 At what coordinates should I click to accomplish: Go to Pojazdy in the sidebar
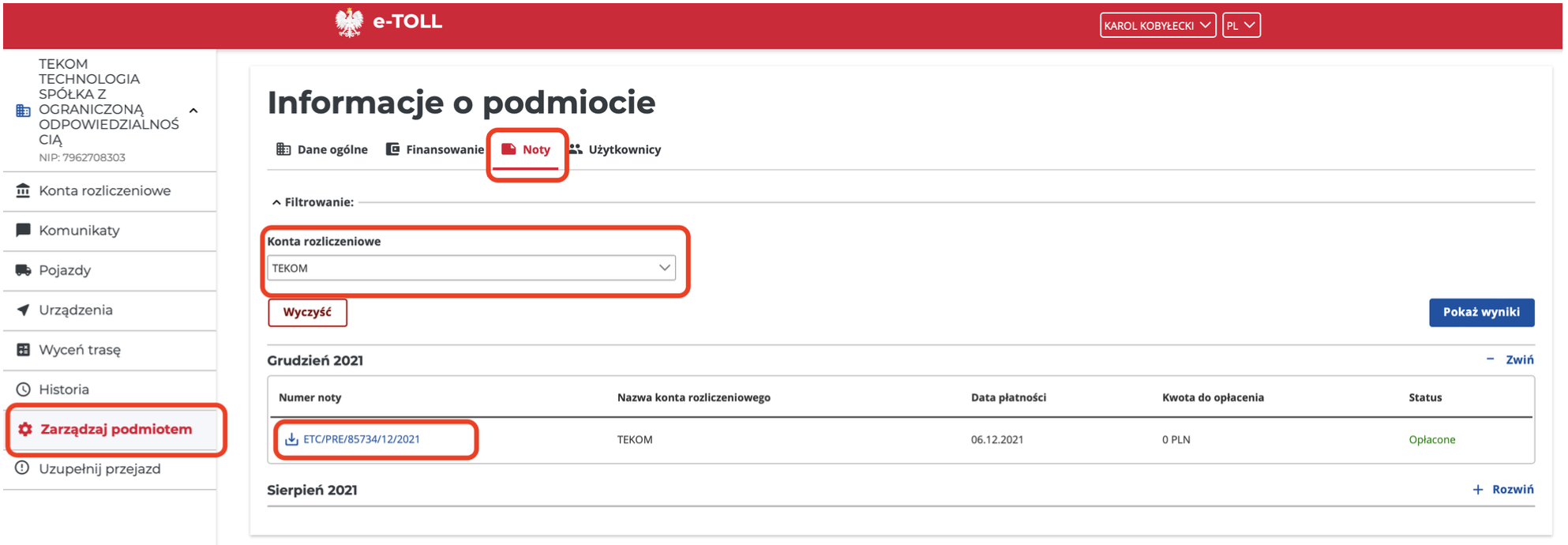click(110, 270)
